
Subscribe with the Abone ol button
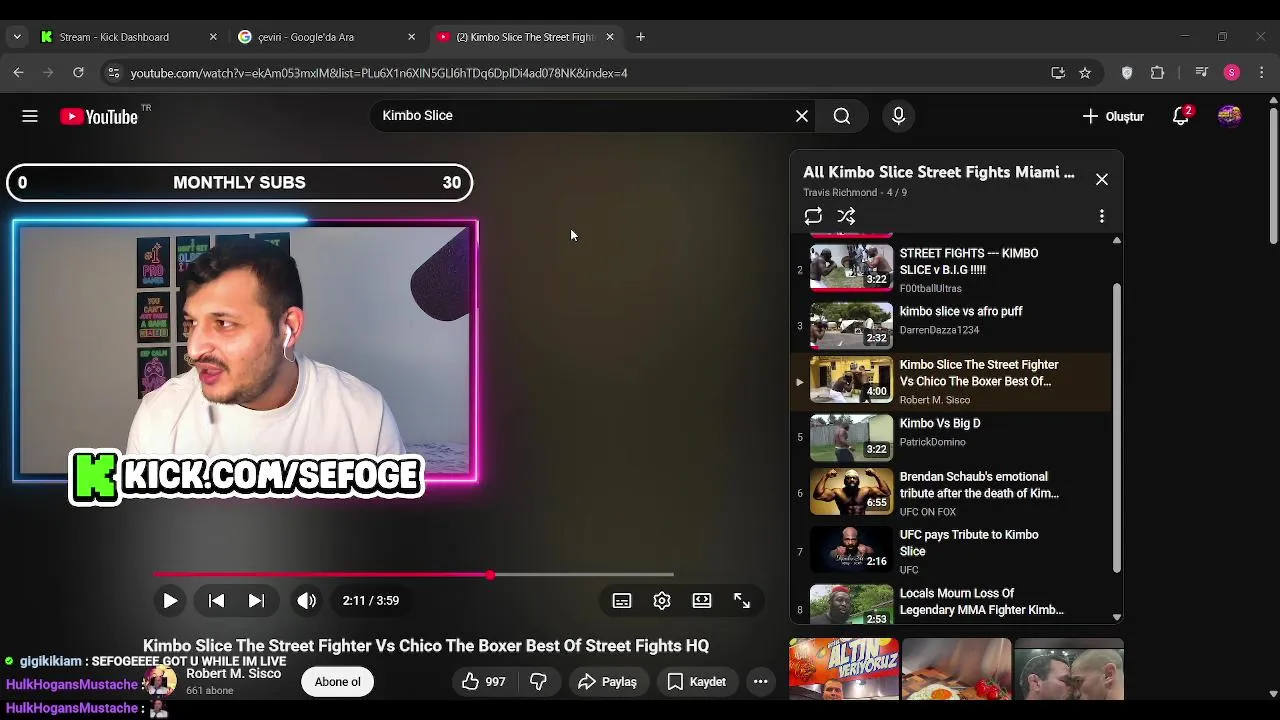tap(338, 682)
